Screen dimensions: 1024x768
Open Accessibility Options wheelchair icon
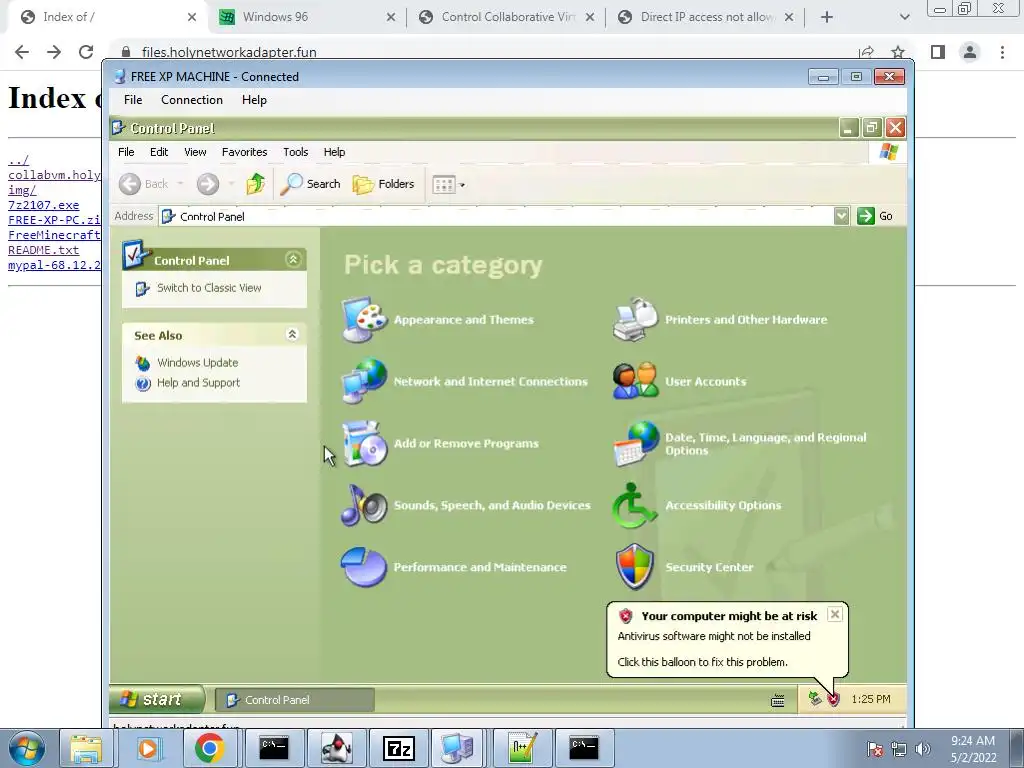[x=635, y=505]
